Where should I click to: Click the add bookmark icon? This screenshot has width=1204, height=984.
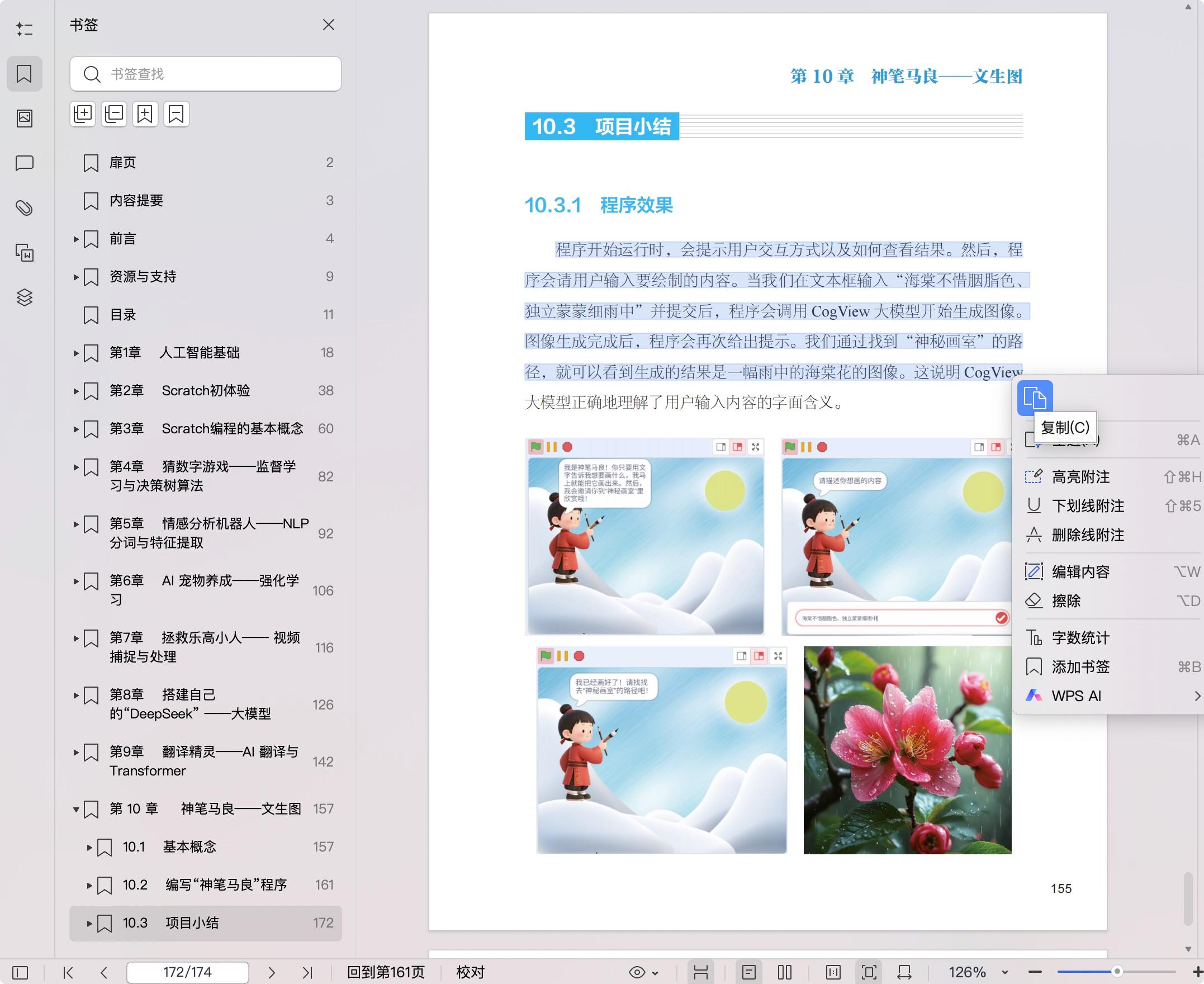pyautogui.click(x=145, y=114)
